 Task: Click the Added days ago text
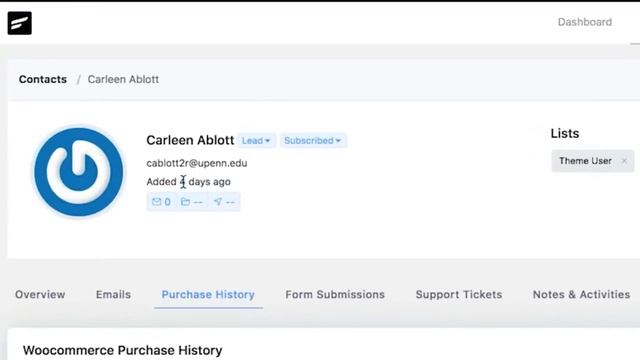[x=189, y=182]
